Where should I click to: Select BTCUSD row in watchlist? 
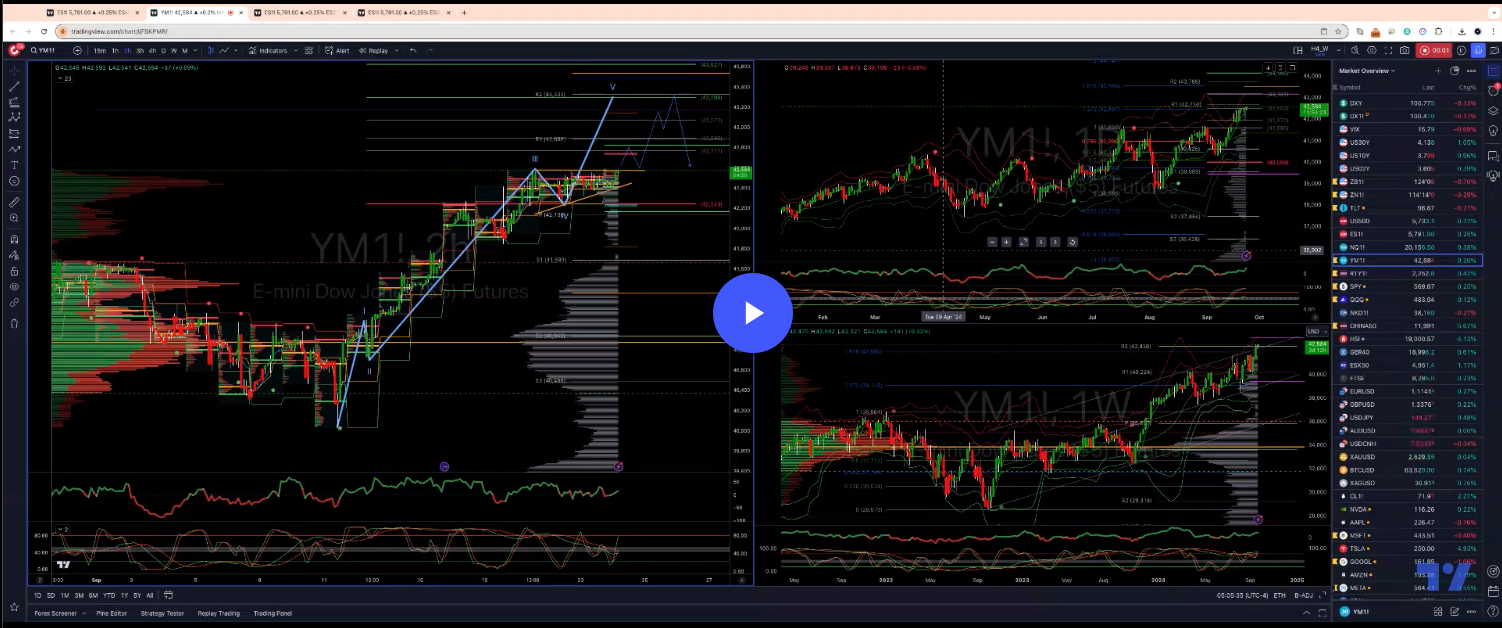coord(1409,469)
